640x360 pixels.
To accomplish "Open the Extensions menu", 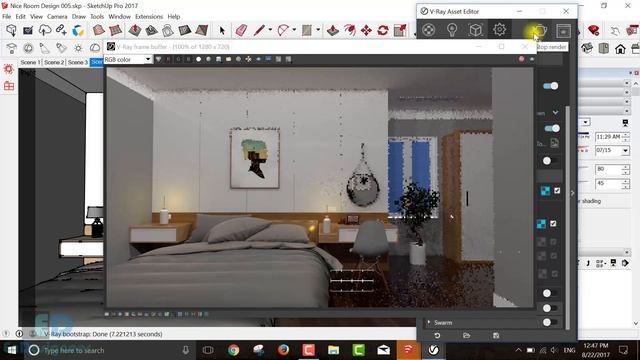I will [149, 17].
